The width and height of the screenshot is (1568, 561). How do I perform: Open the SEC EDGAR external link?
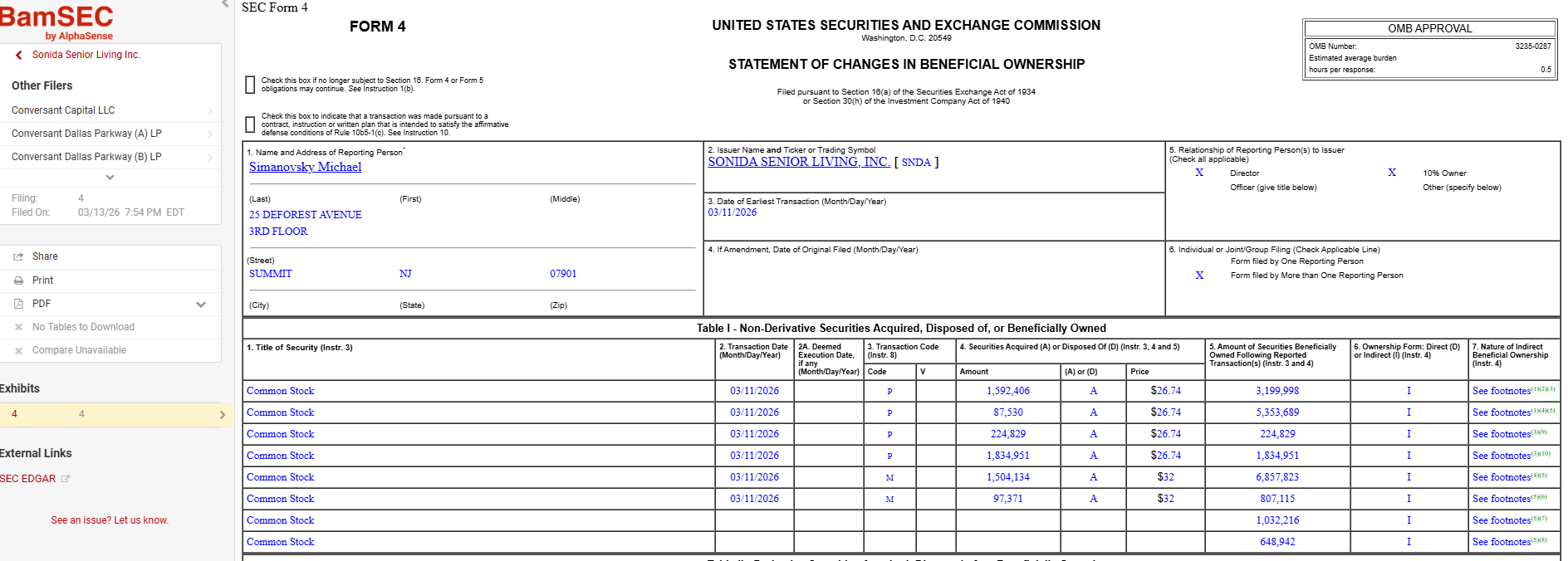click(27, 479)
